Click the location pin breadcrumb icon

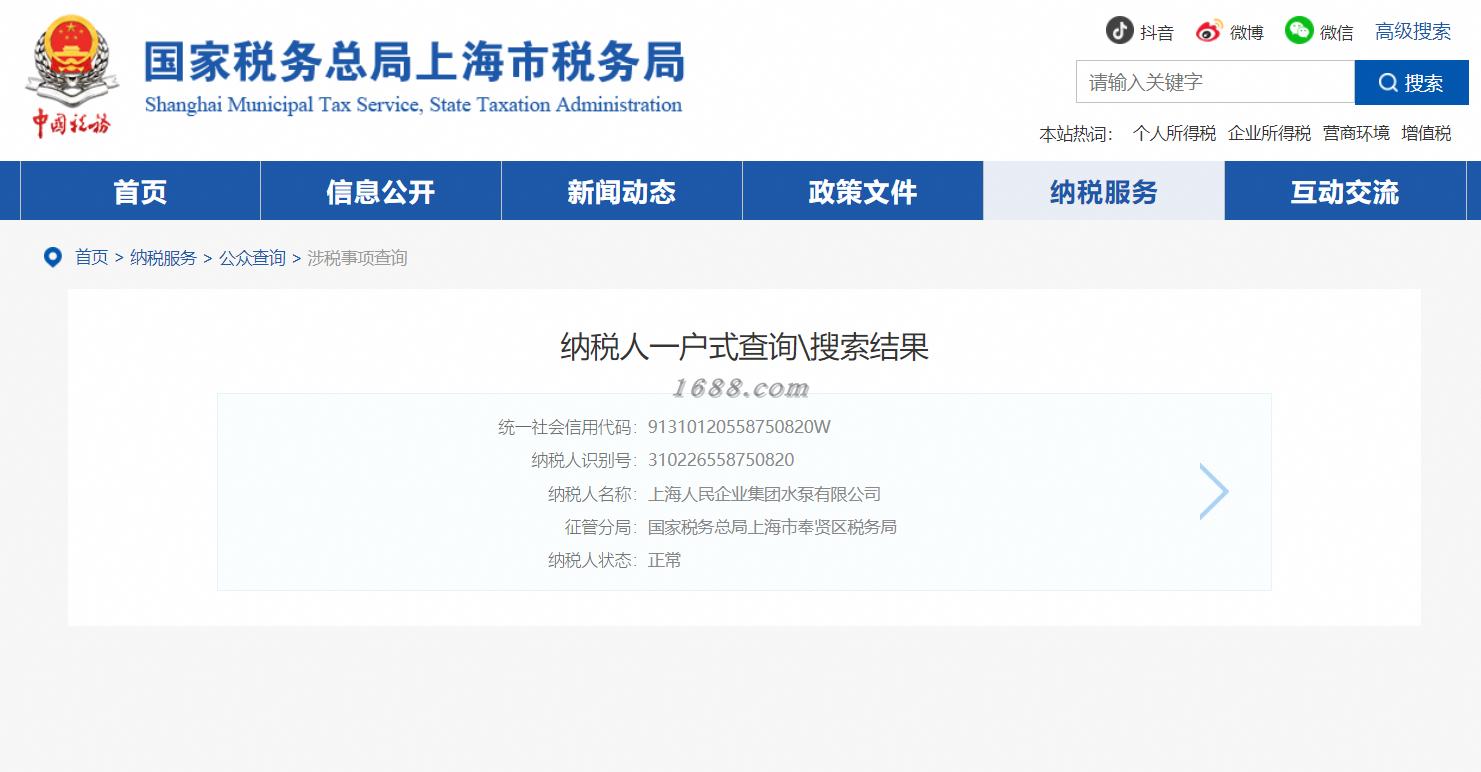[53, 257]
